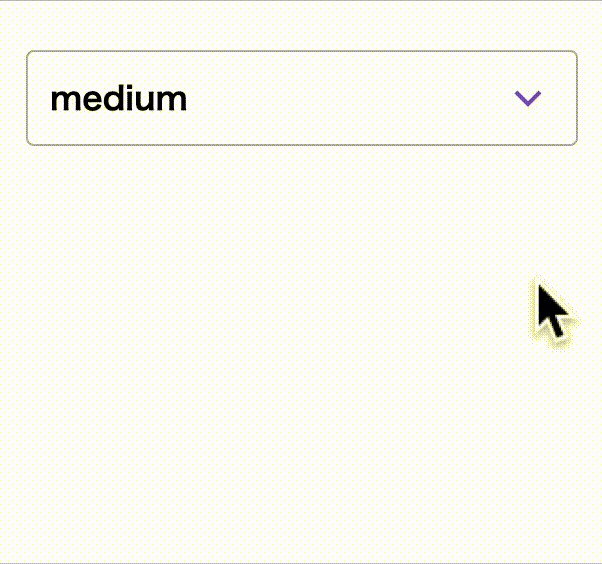Viewport: 602px width, 564px height.
Task: Select the combo box showing medium
Action: pos(301,98)
